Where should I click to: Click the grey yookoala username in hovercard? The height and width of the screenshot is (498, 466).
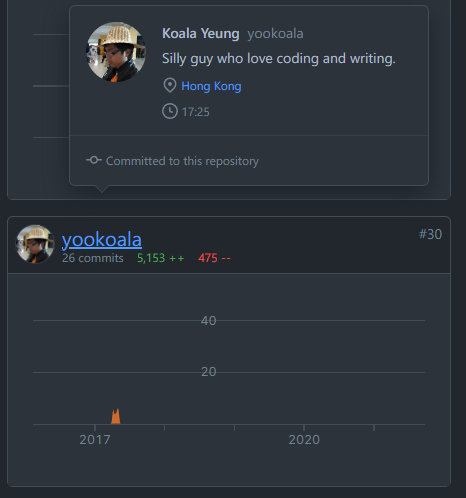tap(275, 33)
